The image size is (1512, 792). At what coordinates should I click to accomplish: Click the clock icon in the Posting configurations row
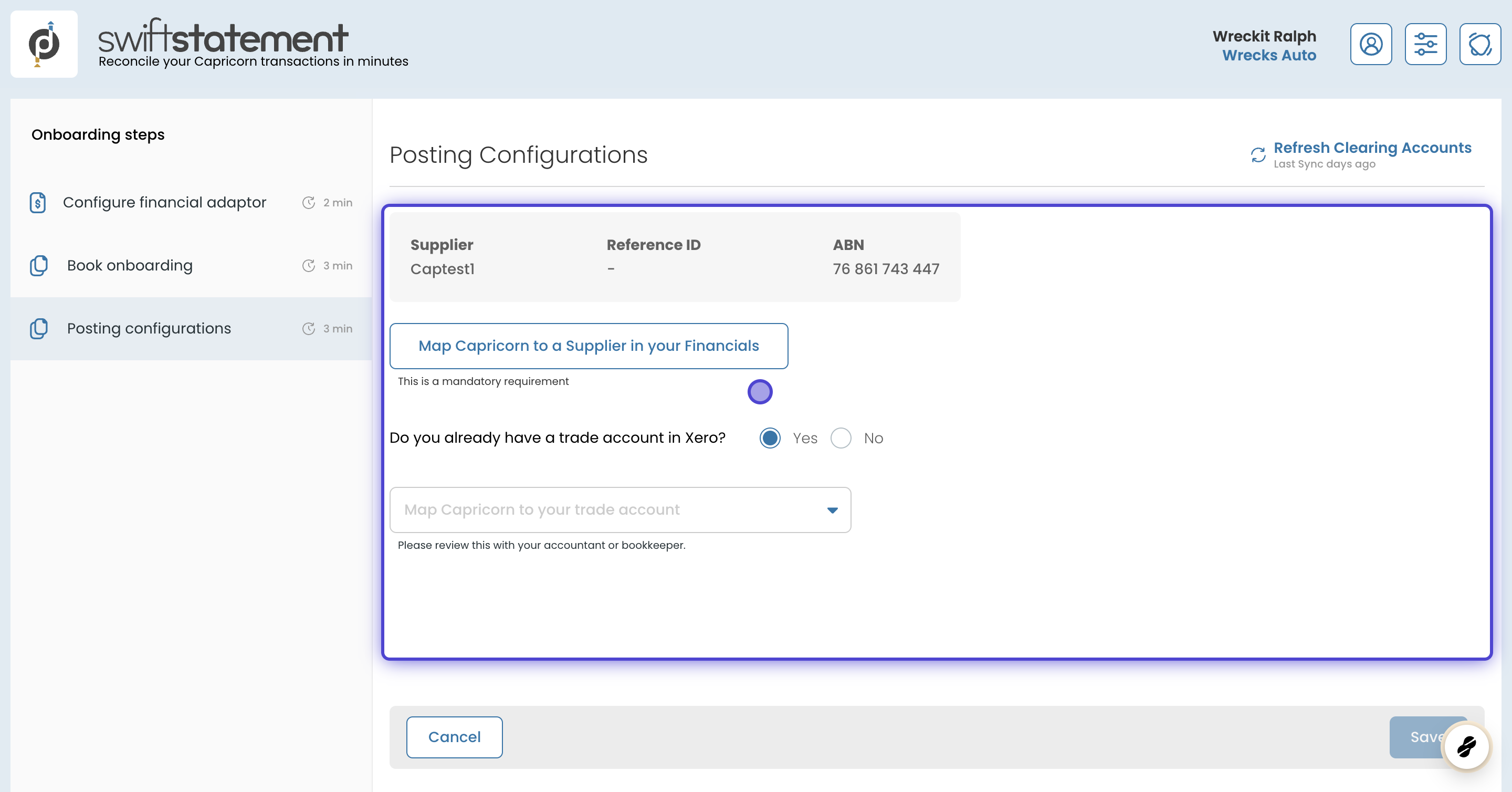click(309, 329)
